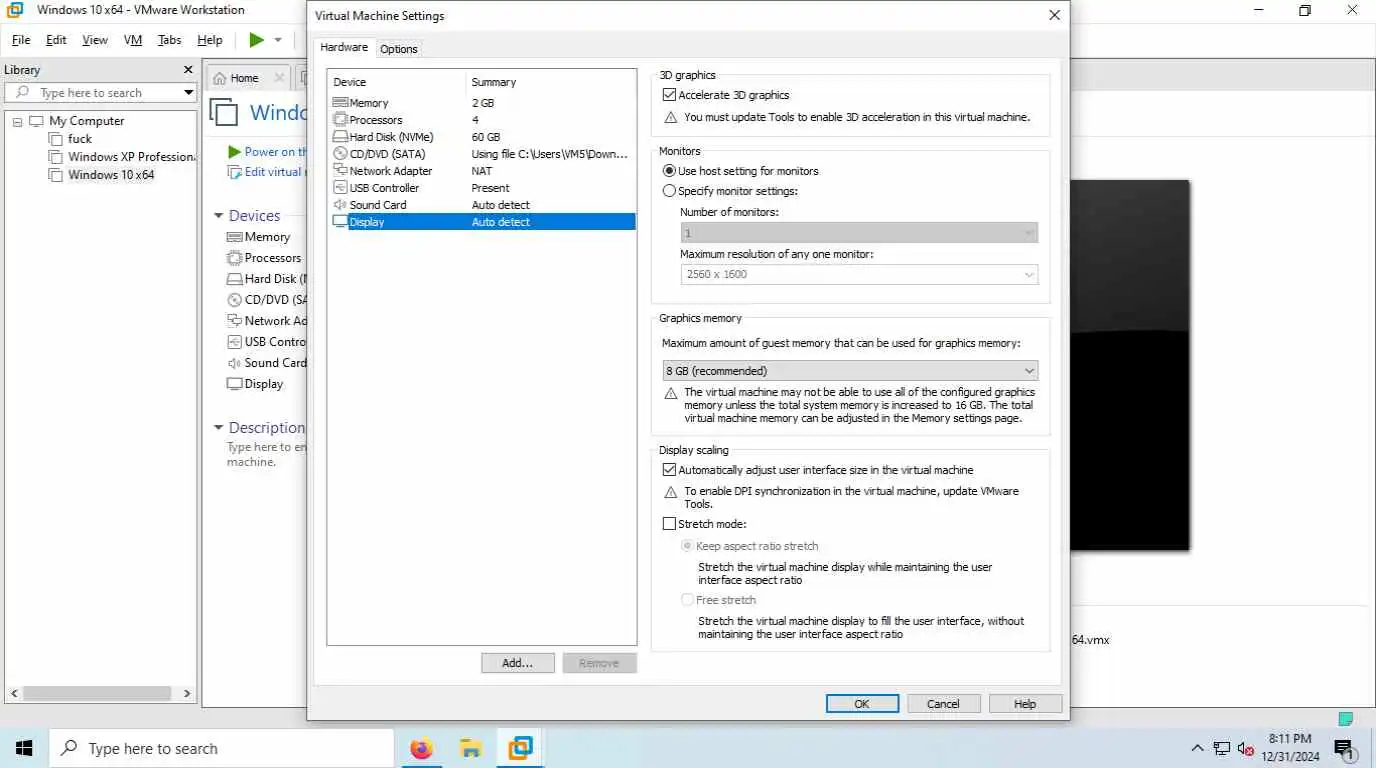Click the Remove button
The width and height of the screenshot is (1376, 768).
[x=599, y=663]
